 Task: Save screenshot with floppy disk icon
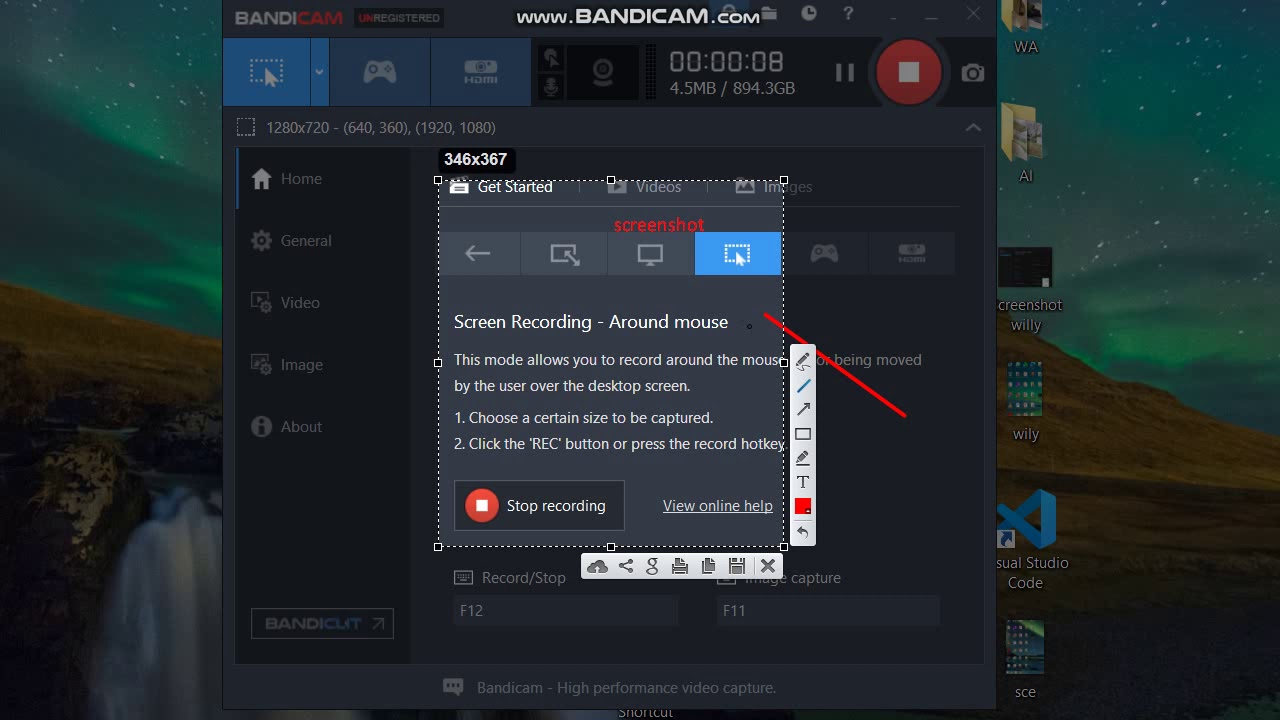[x=737, y=566]
